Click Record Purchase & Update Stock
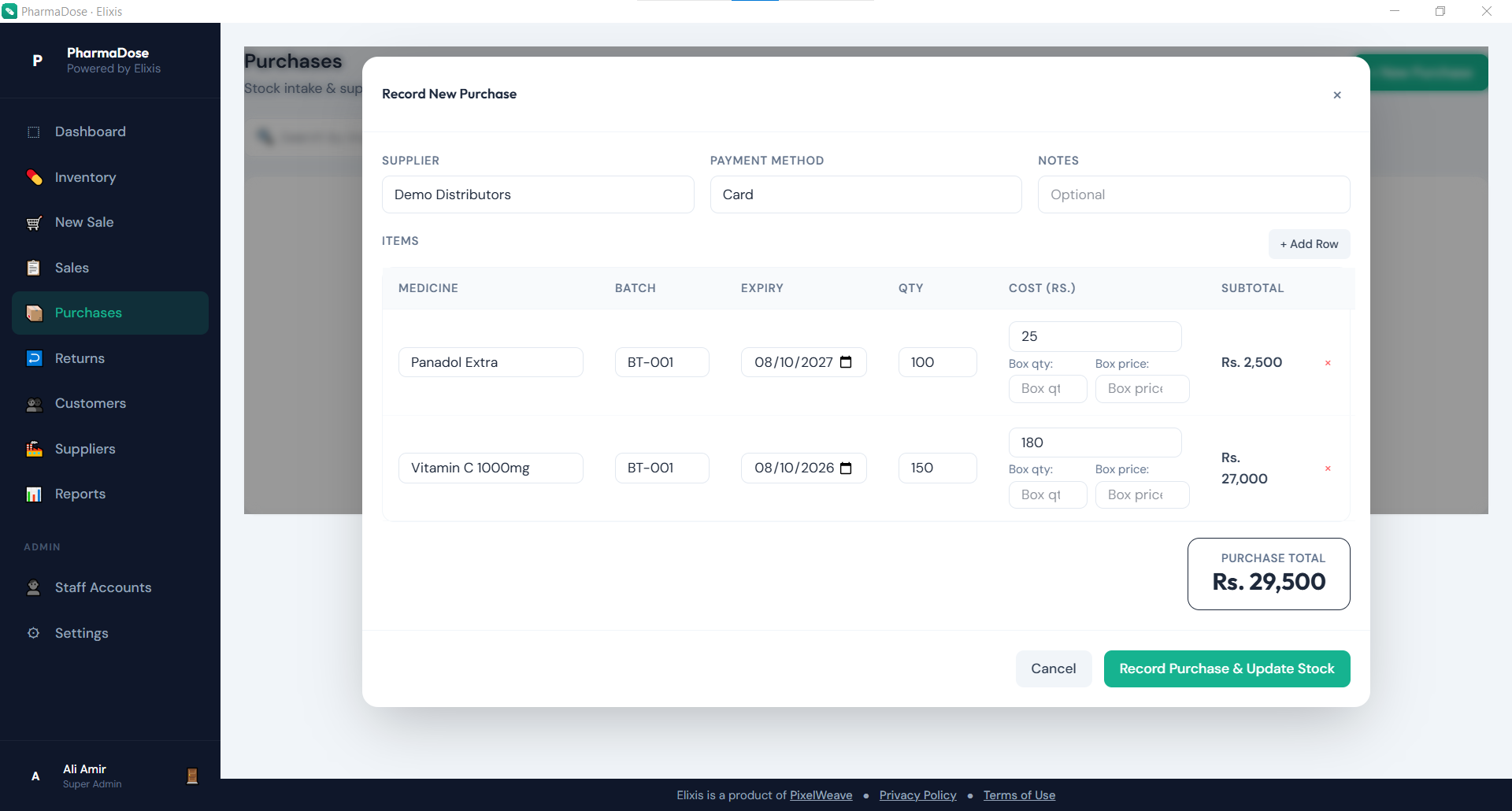 [1227, 668]
